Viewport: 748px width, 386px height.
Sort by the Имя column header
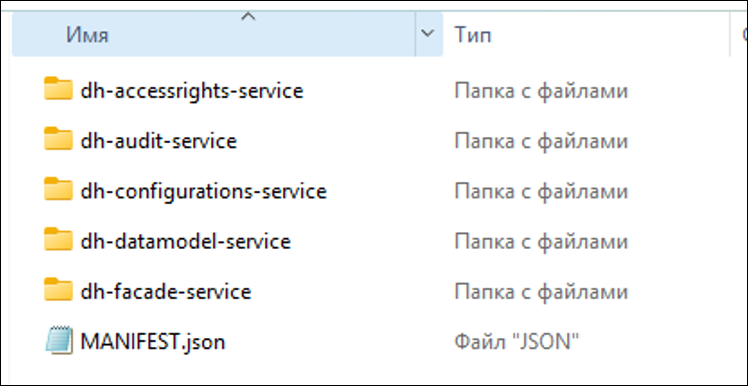pos(214,34)
